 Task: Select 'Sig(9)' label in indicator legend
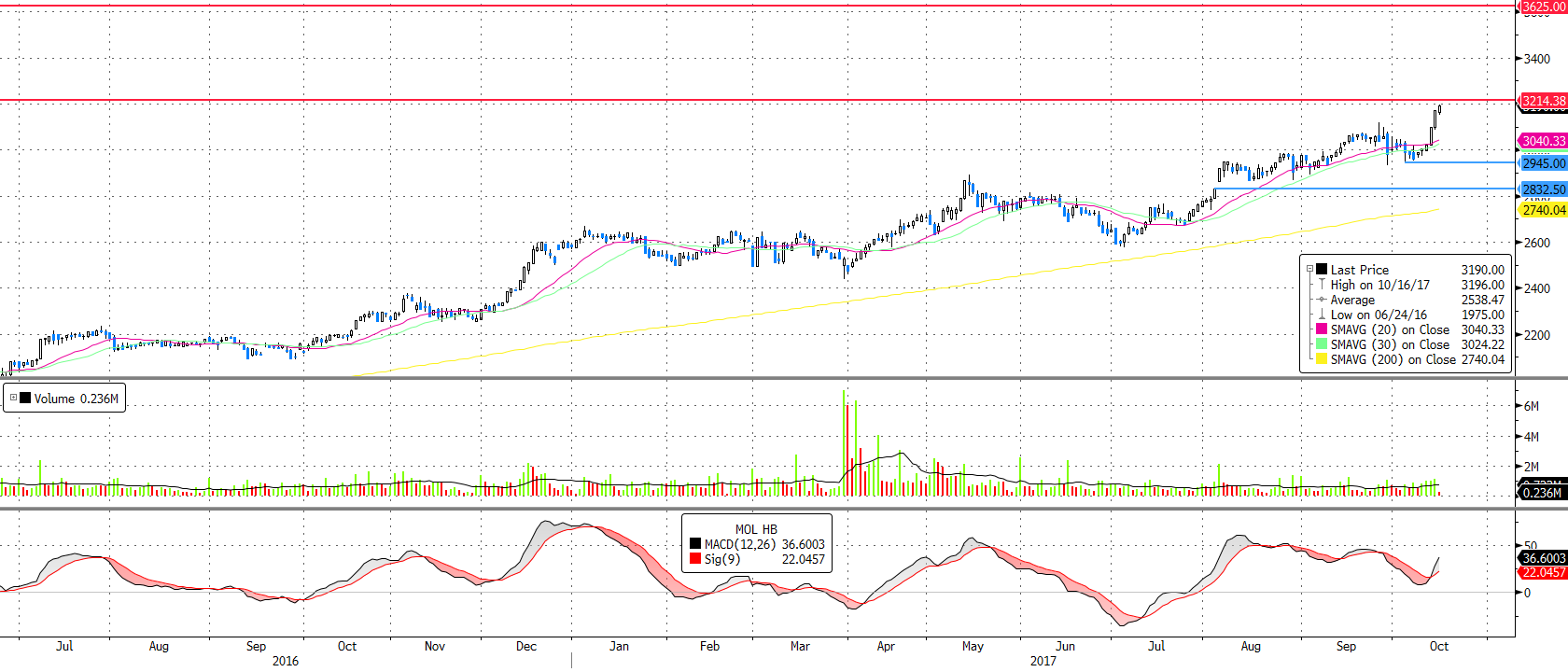point(722,559)
